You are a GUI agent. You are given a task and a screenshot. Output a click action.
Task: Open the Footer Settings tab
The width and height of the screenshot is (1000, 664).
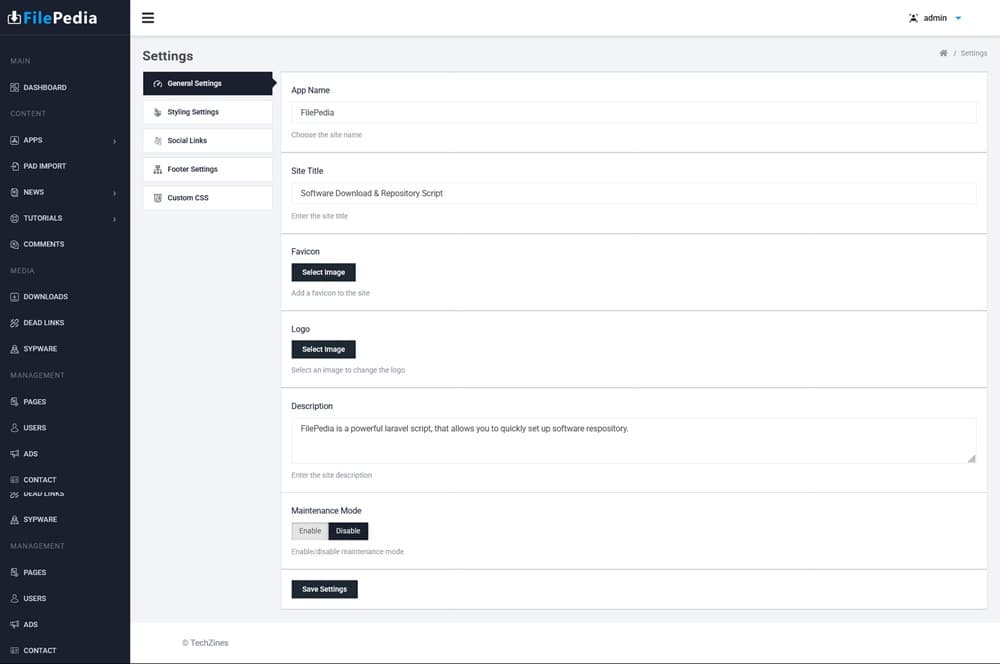(x=207, y=169)
